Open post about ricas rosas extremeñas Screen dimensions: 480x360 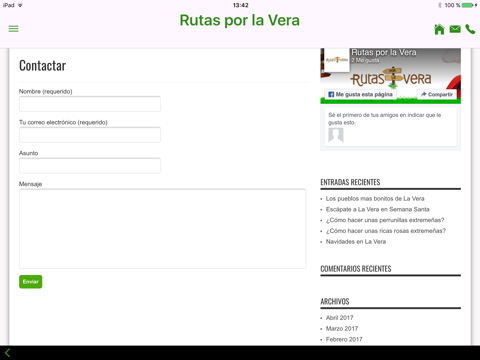386,231
